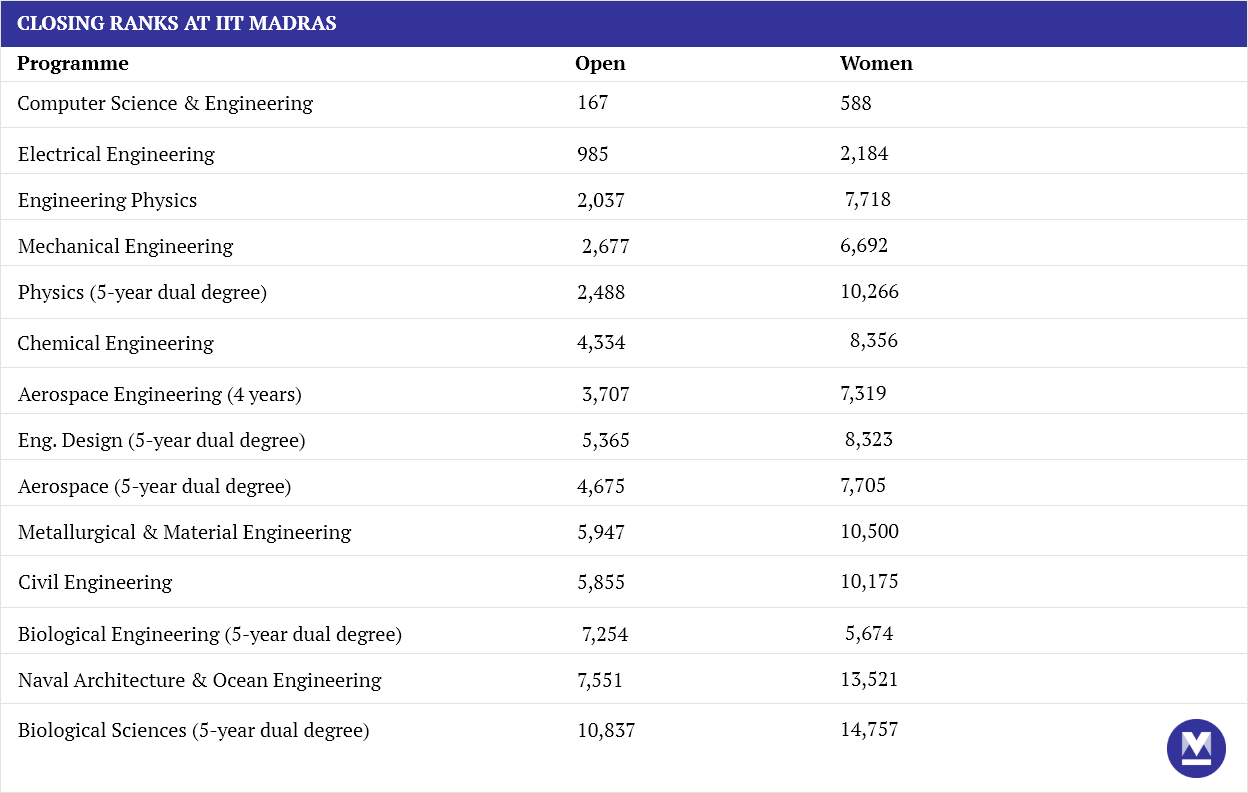Click 'Computer Science & Engineering' programme name
Screen dimensions: 1248x793
coord(165,103)
